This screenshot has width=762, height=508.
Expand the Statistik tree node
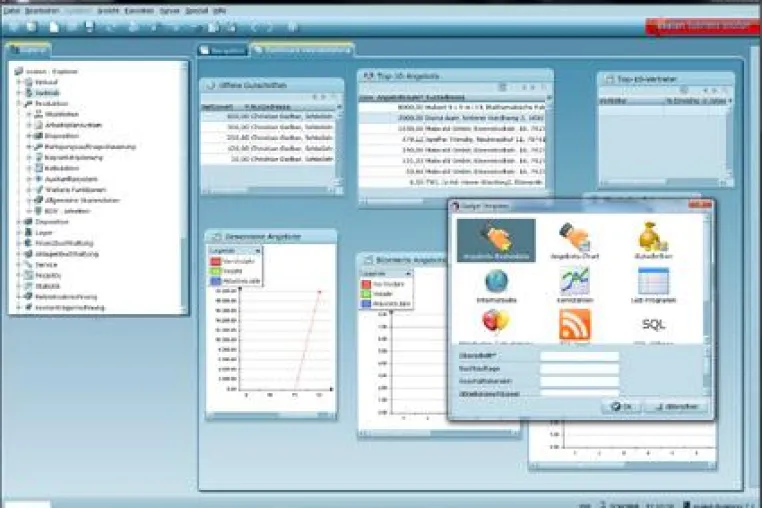(x=19, y=286)
